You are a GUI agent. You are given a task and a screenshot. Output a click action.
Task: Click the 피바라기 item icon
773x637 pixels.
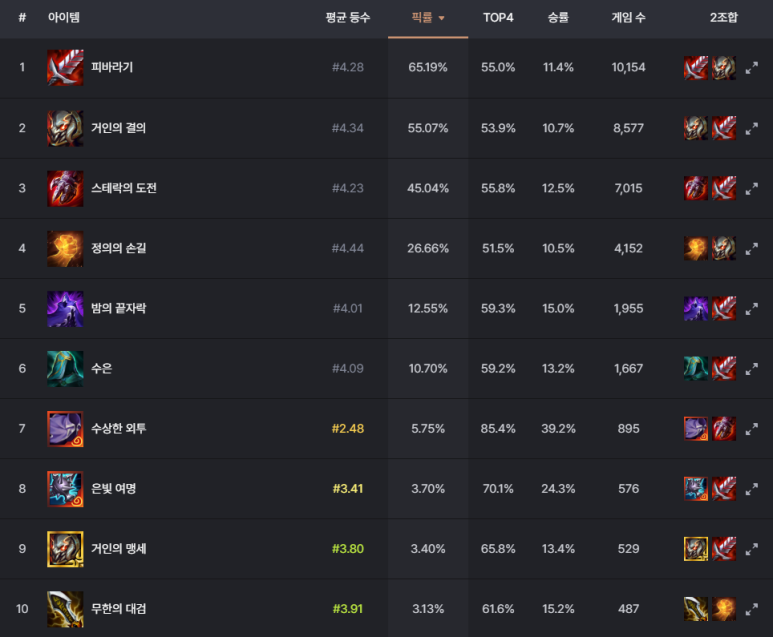tap(65, 68)
